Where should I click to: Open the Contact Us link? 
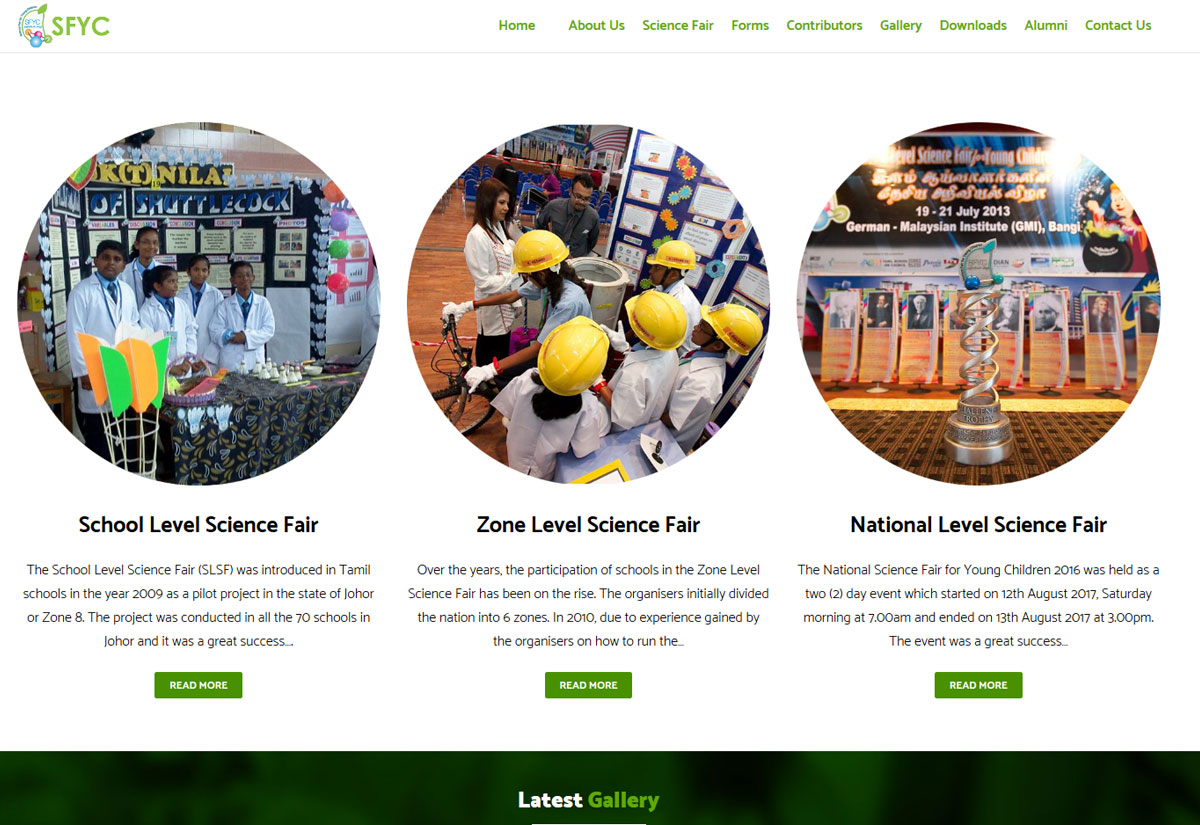(1118, 26)
